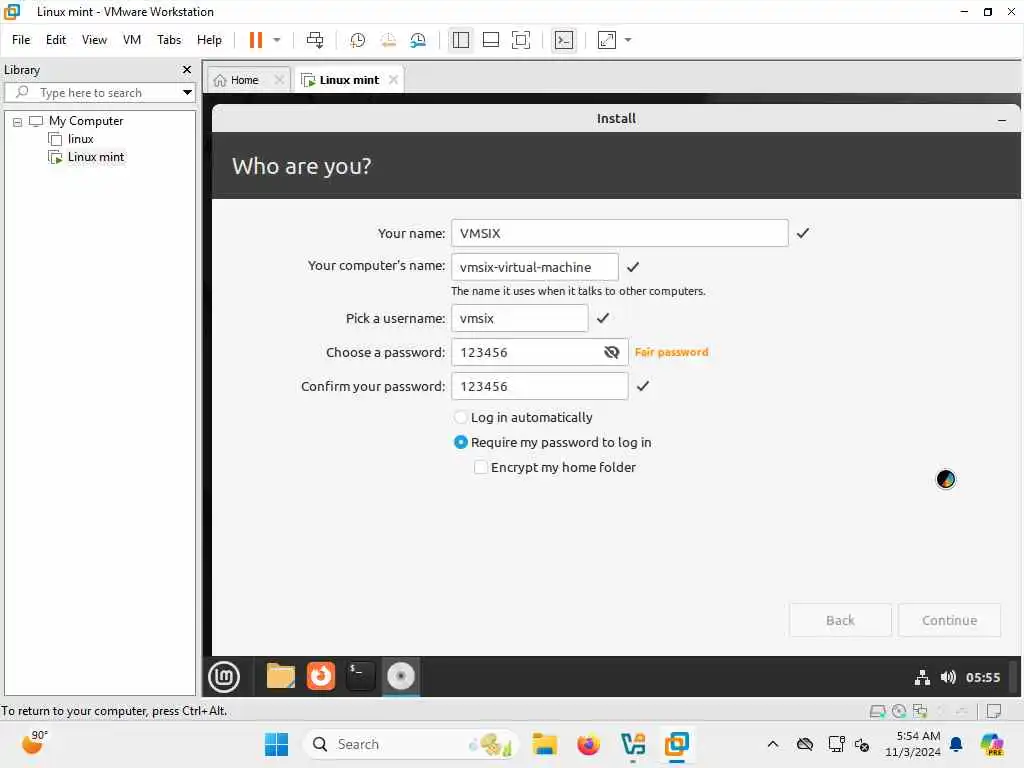Close the Library panel
This screenshot has height=768, width=1024.
click(x=187, y=69)
